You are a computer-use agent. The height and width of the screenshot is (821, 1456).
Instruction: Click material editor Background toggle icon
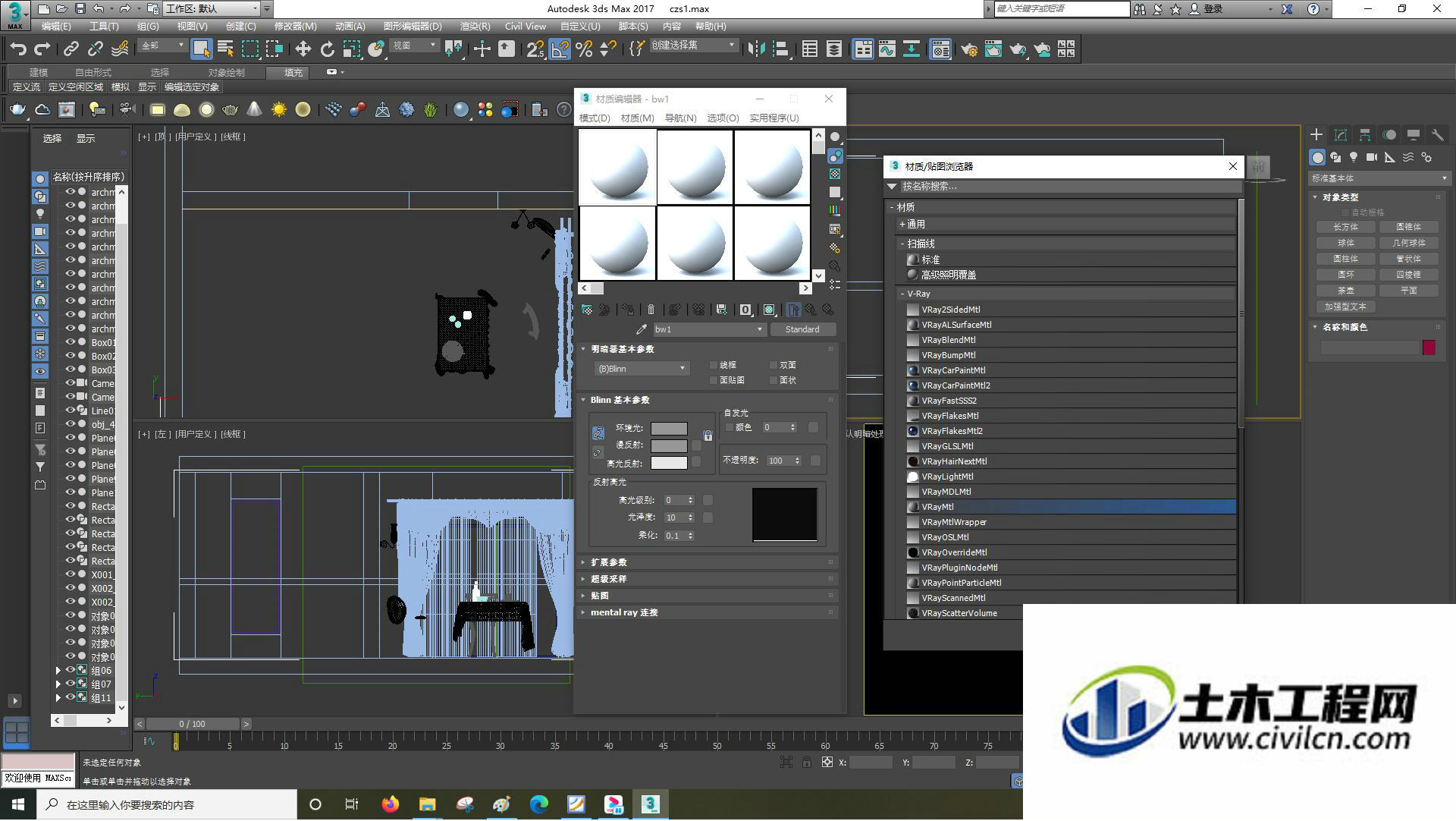click(835, 174)
